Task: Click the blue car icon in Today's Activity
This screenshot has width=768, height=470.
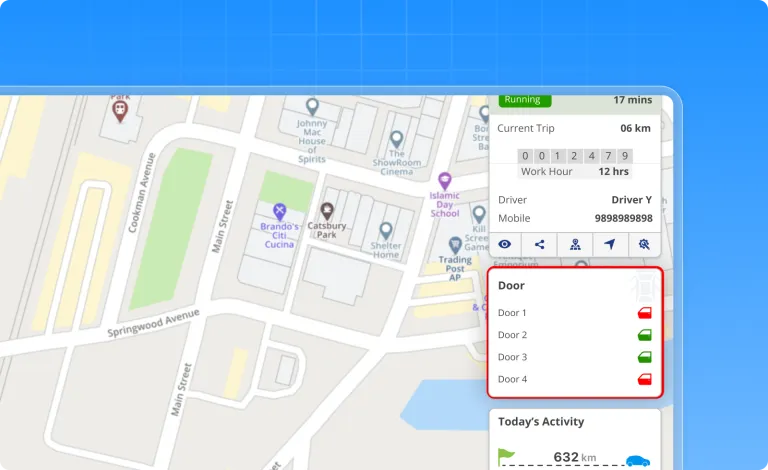Action: pyautogui.click(x=637, y=461)
